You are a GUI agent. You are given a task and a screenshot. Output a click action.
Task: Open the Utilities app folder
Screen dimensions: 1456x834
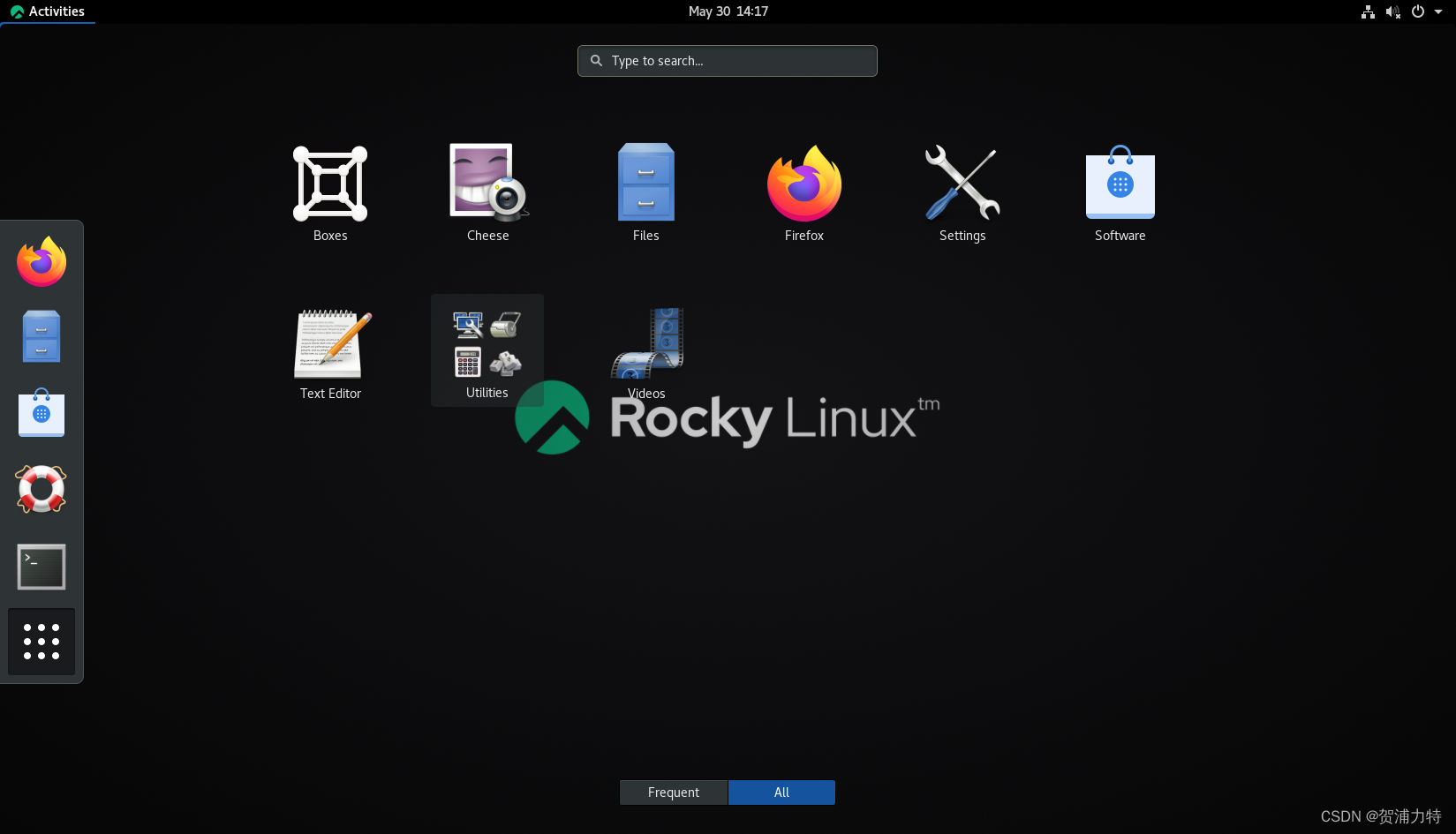coord(487,350)
